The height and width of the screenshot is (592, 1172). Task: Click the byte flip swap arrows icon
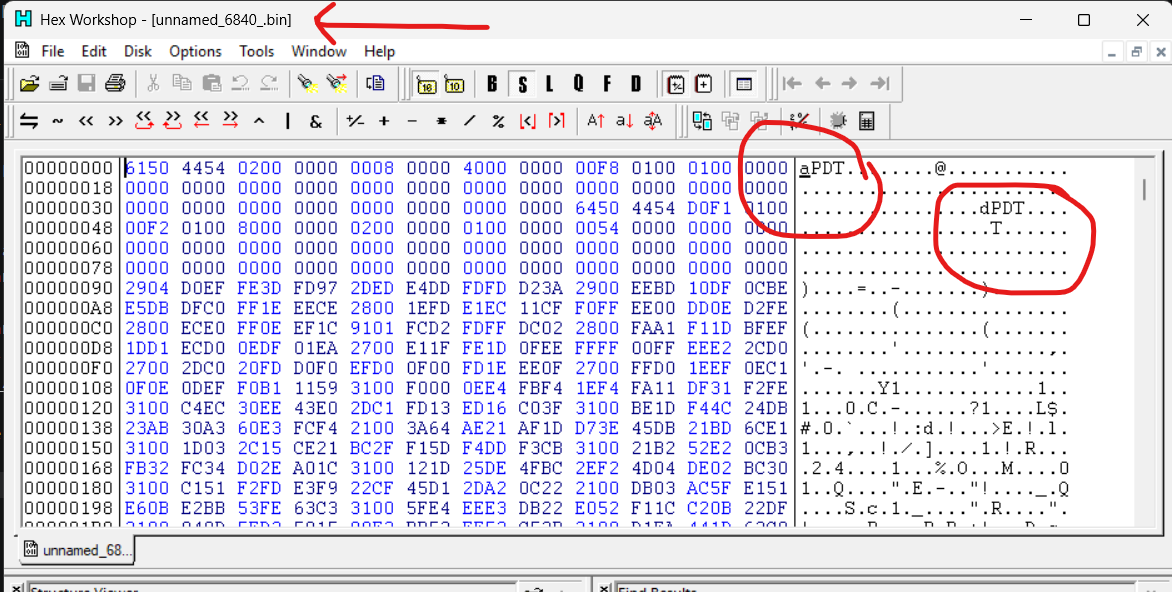[x=29, y=120]
